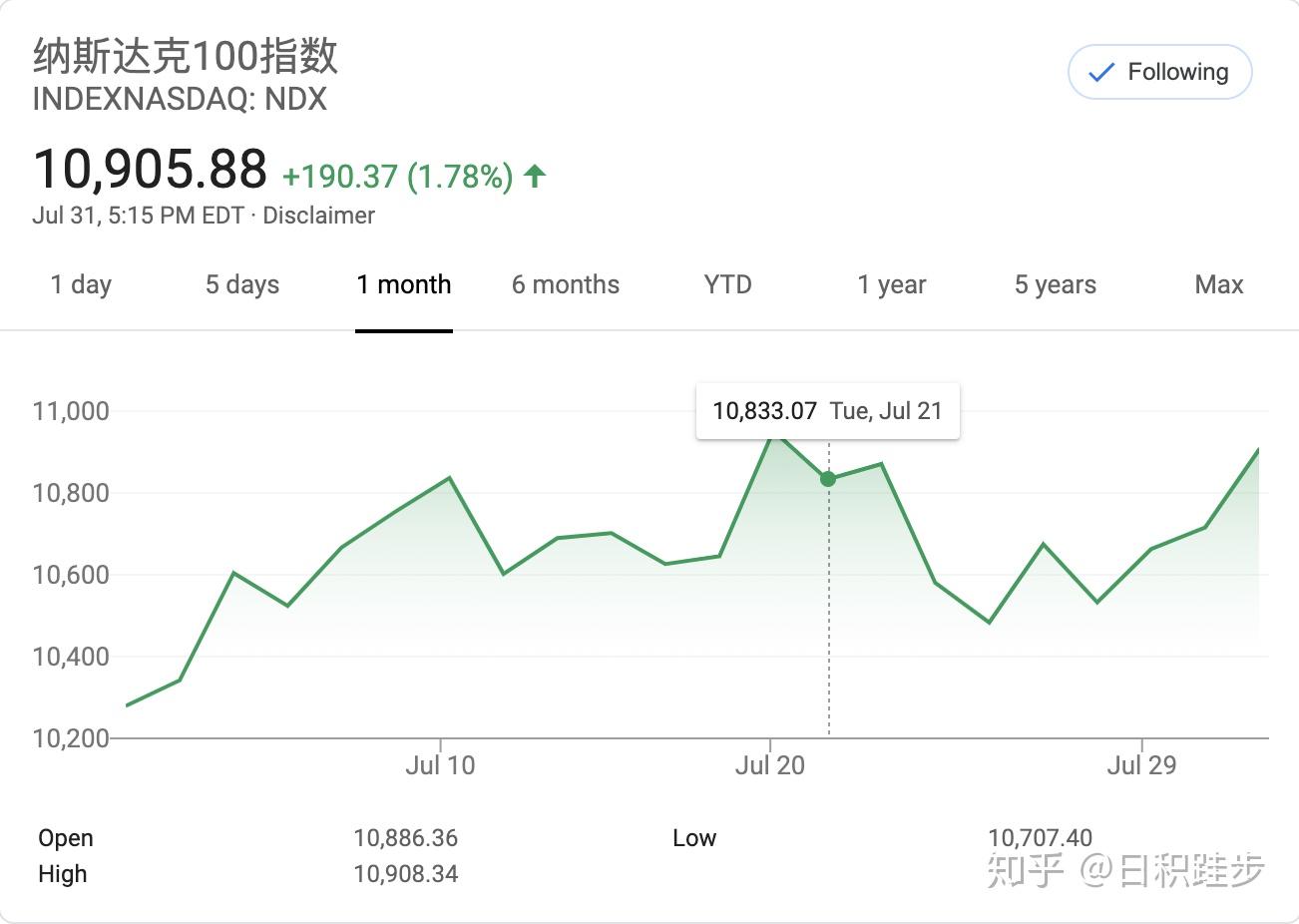Select the 5 days tab
The width and height of the screenshot is (1299, 924).
pyautogui.click(x=242, y=284)
